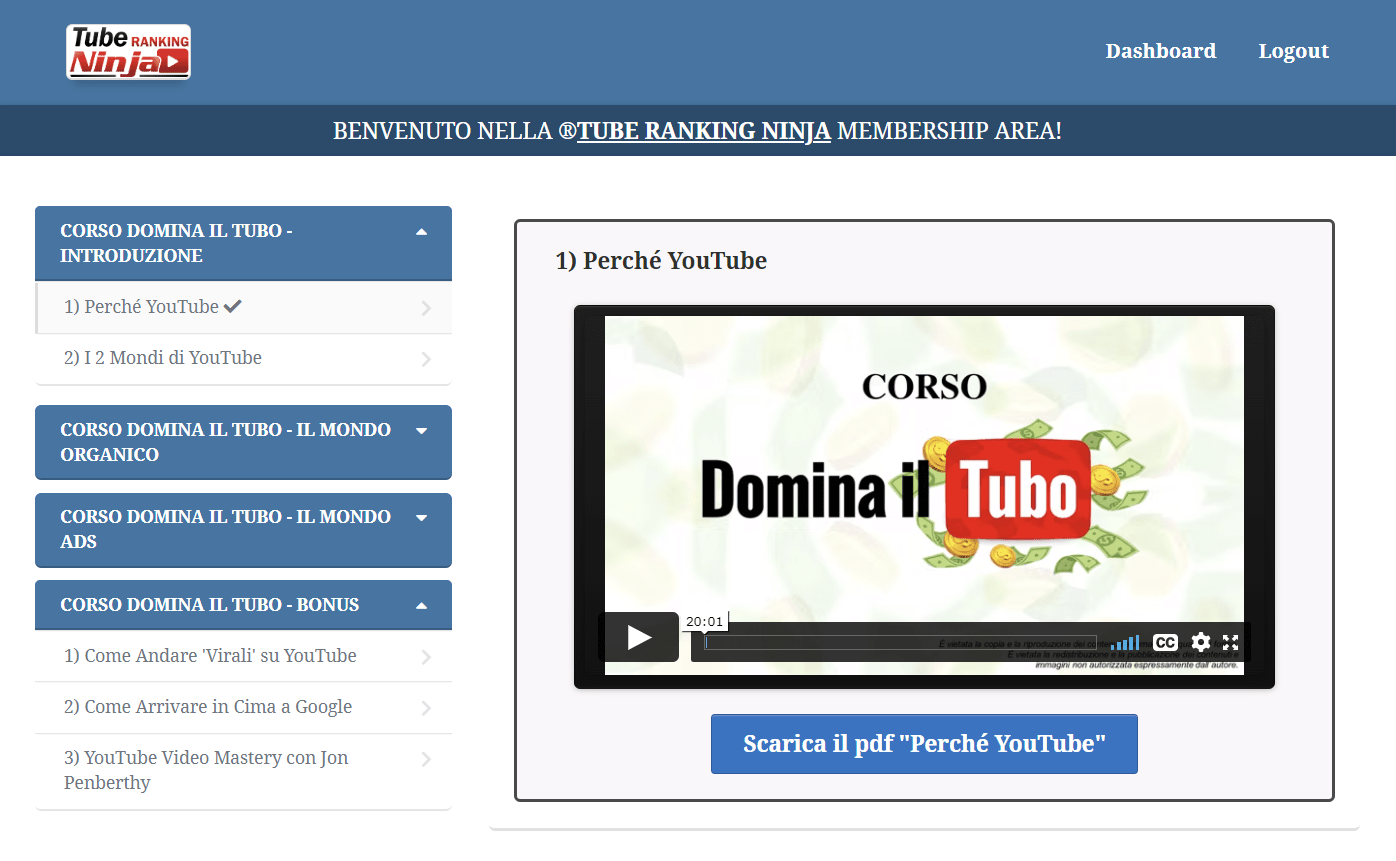Click the Tube Ranking Ninja logo
1396x861 pixels.
128,52
